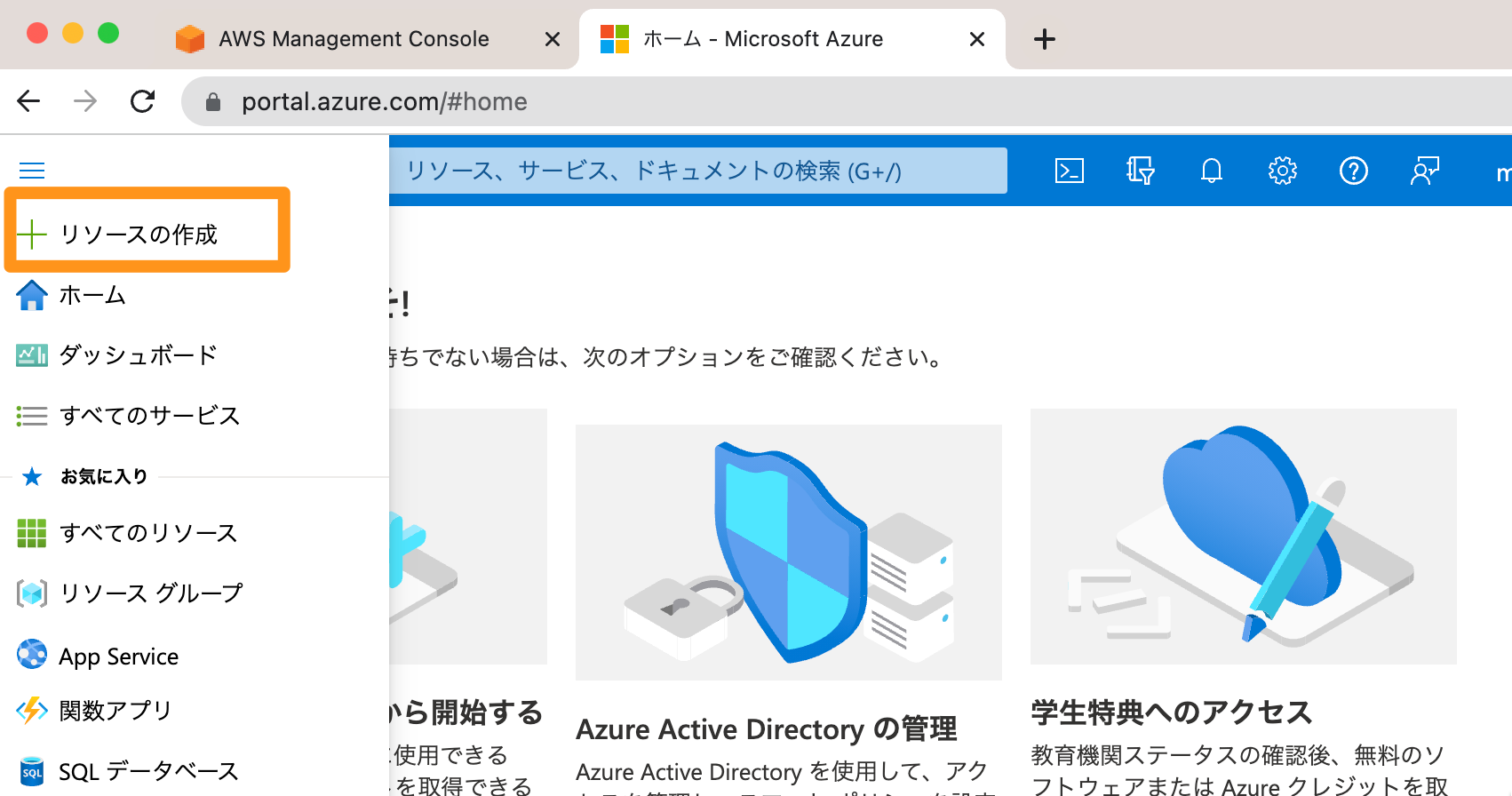
Task: Open the notifications bell
Action: coord(1212,171)
